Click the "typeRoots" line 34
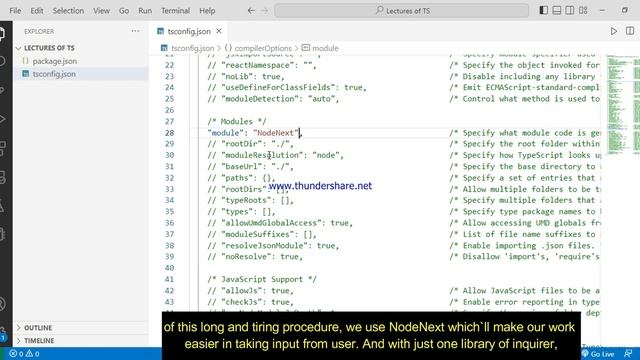 click(x=250, y=200)
